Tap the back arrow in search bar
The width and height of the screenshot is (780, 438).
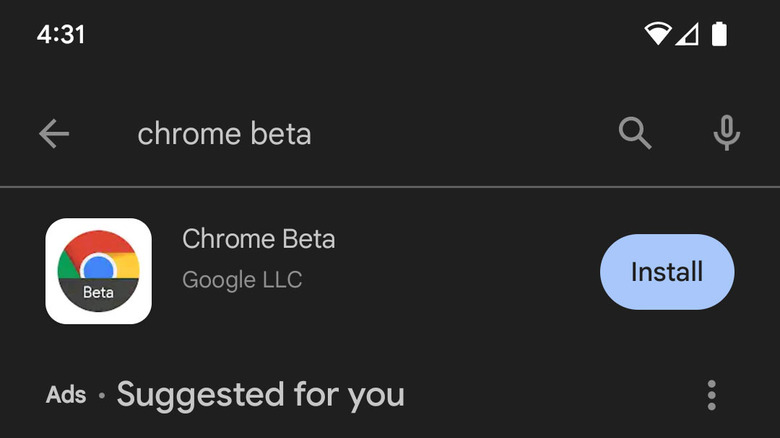pyautogui.click(x=54, y=133)
